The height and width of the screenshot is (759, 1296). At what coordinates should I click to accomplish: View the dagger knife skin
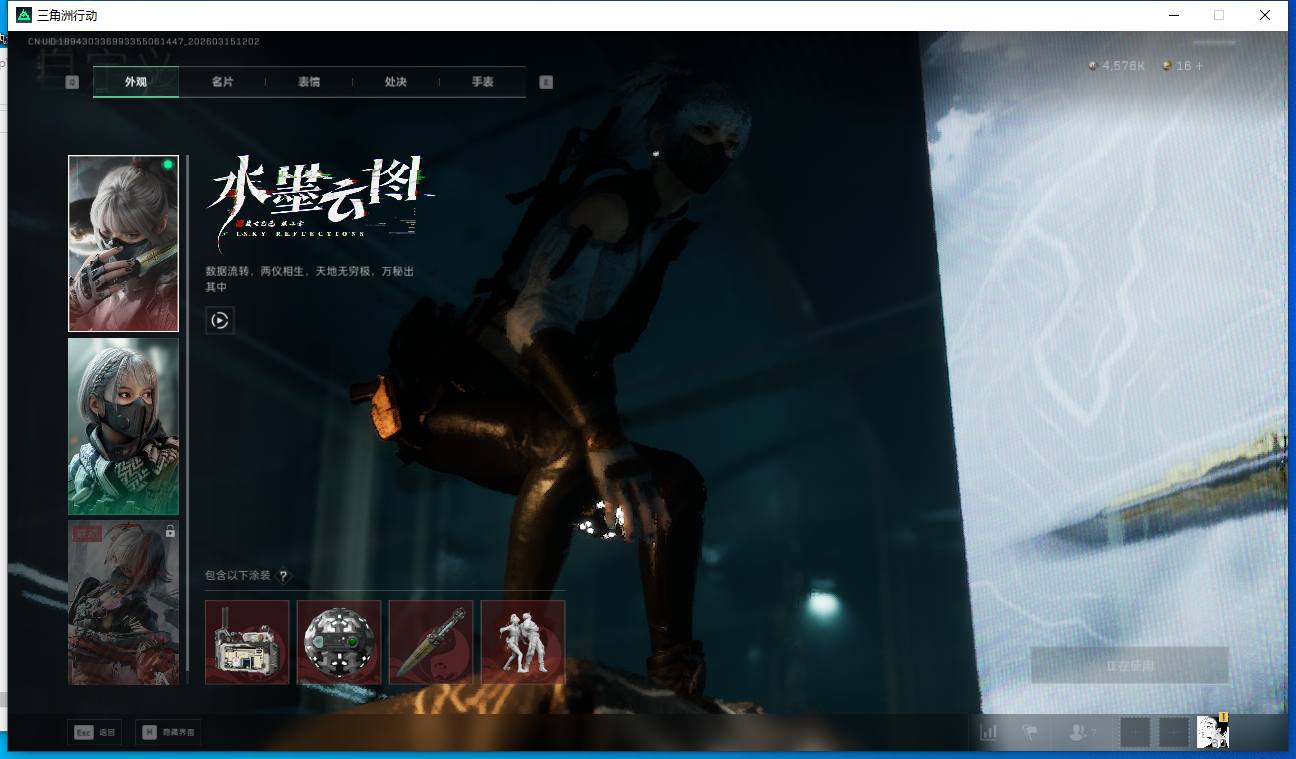[x=431, y=642]
